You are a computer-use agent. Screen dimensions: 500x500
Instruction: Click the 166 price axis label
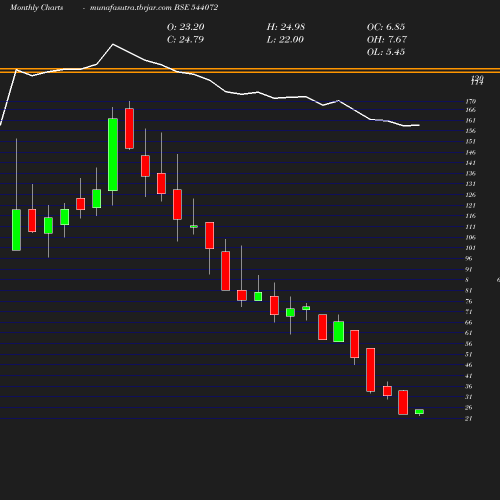471,110
